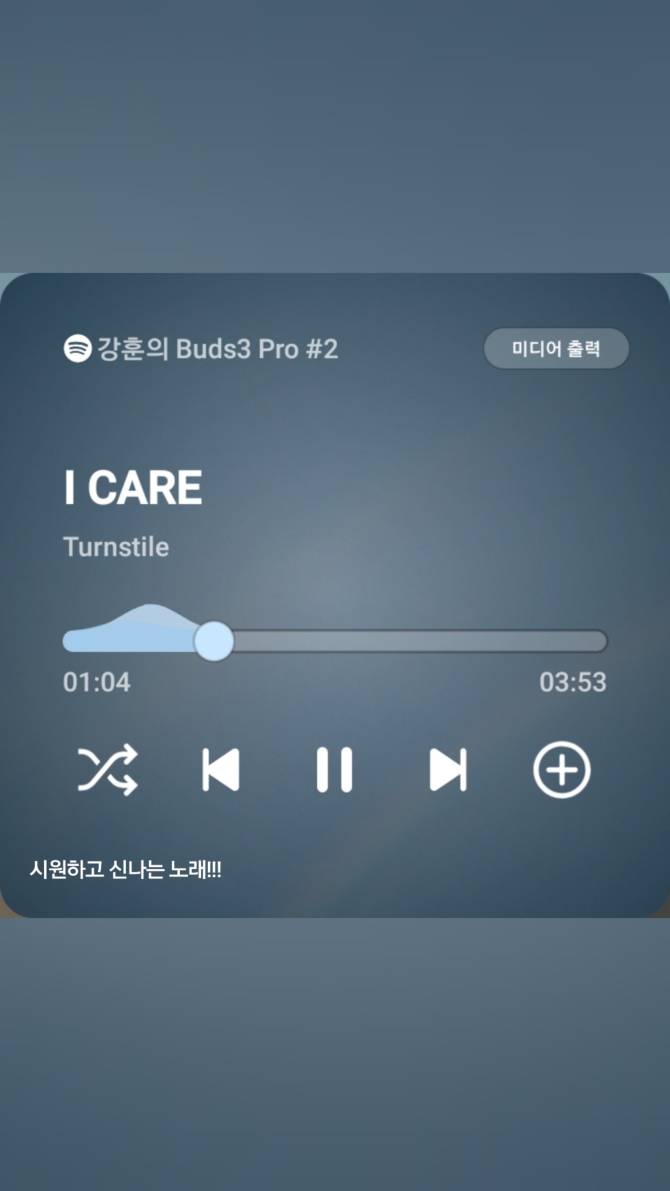This screenshot has width=670, height=1191.
Task: Tap the blurred area below the player card
Action: (x=335, y=1054)
